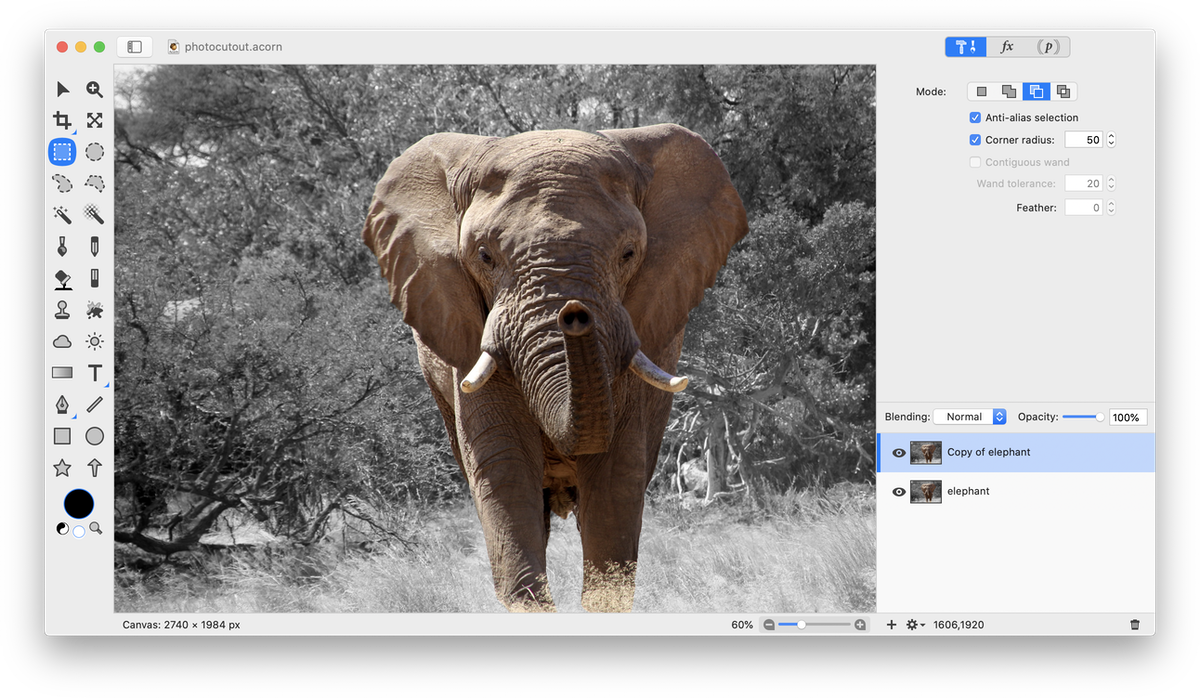Hide the Copy of elephant layer
Image resolution: width=1200 pixels, height=698 pixels.
coord(898,453)
